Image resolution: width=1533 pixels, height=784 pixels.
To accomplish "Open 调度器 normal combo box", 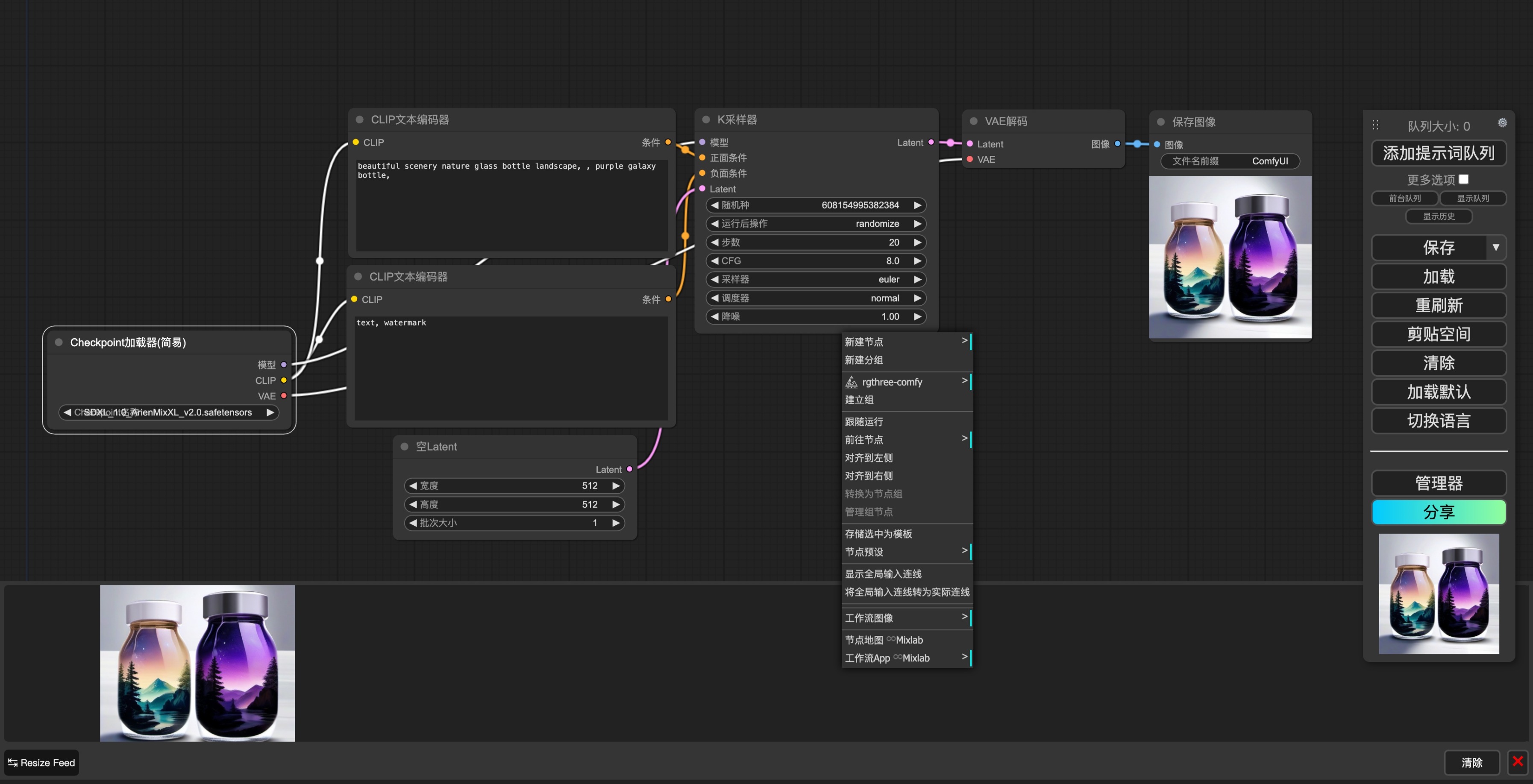I will click(x=816, y=298).
